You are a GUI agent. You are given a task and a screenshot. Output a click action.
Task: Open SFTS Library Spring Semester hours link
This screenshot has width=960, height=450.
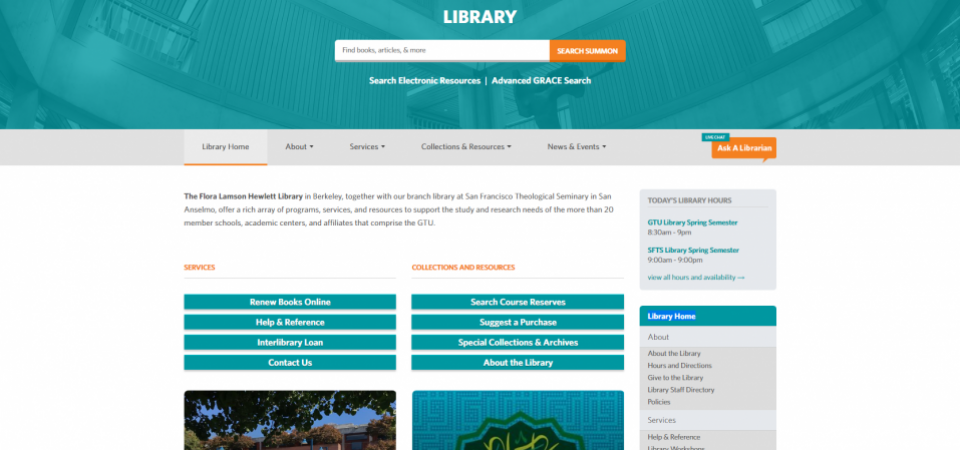click(693, 250)
